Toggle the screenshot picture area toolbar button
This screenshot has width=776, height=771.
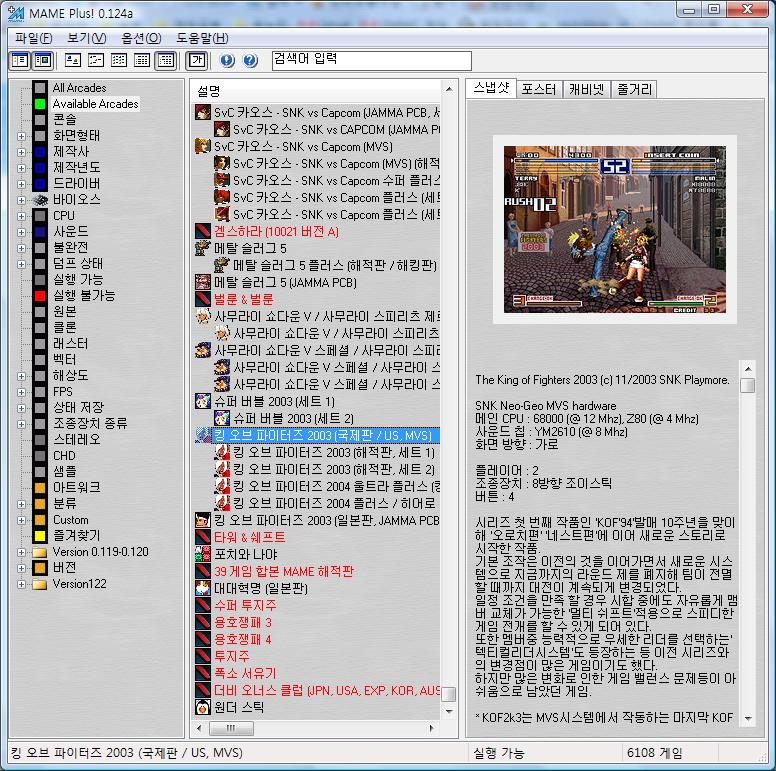click(43, 60)
